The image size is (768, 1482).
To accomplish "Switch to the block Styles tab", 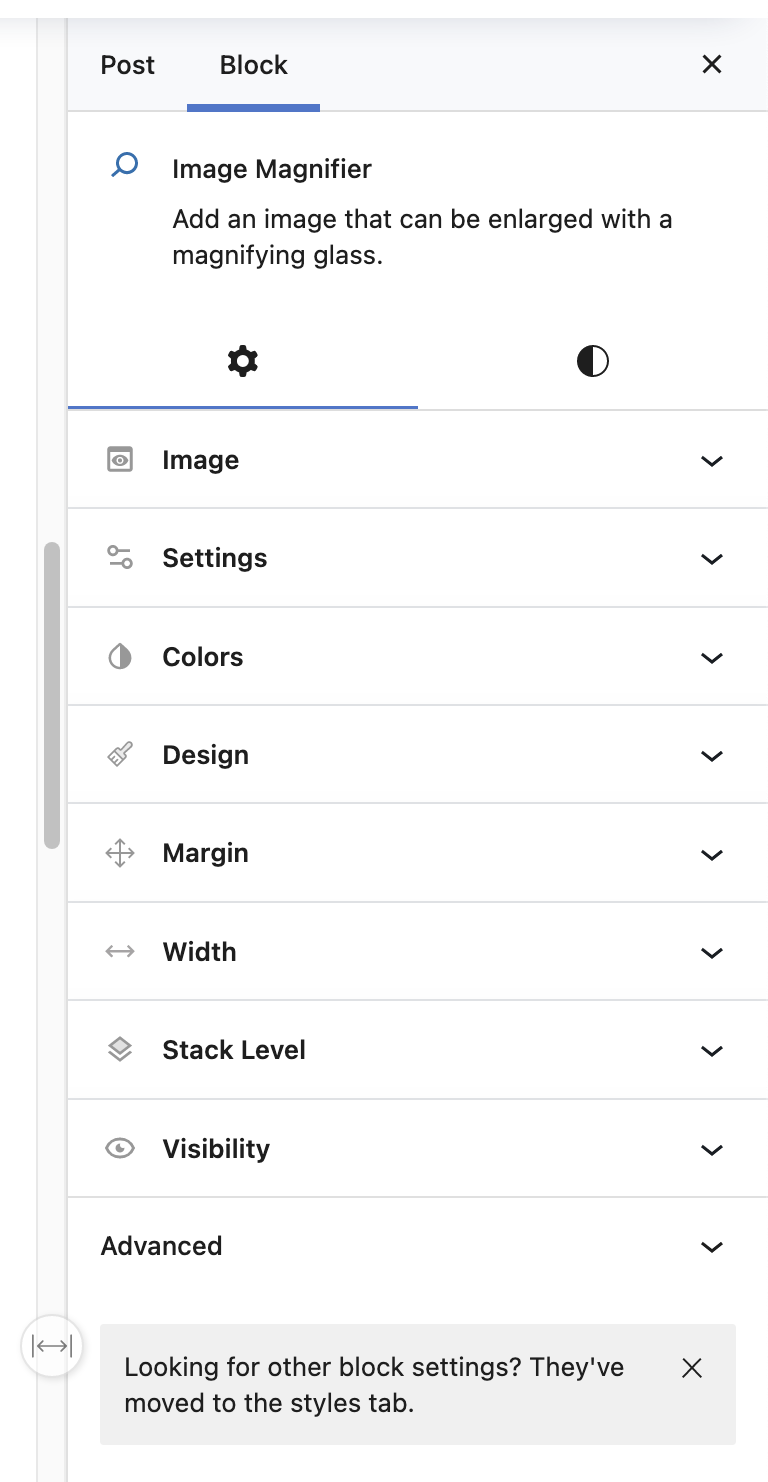I will [591, 362].
